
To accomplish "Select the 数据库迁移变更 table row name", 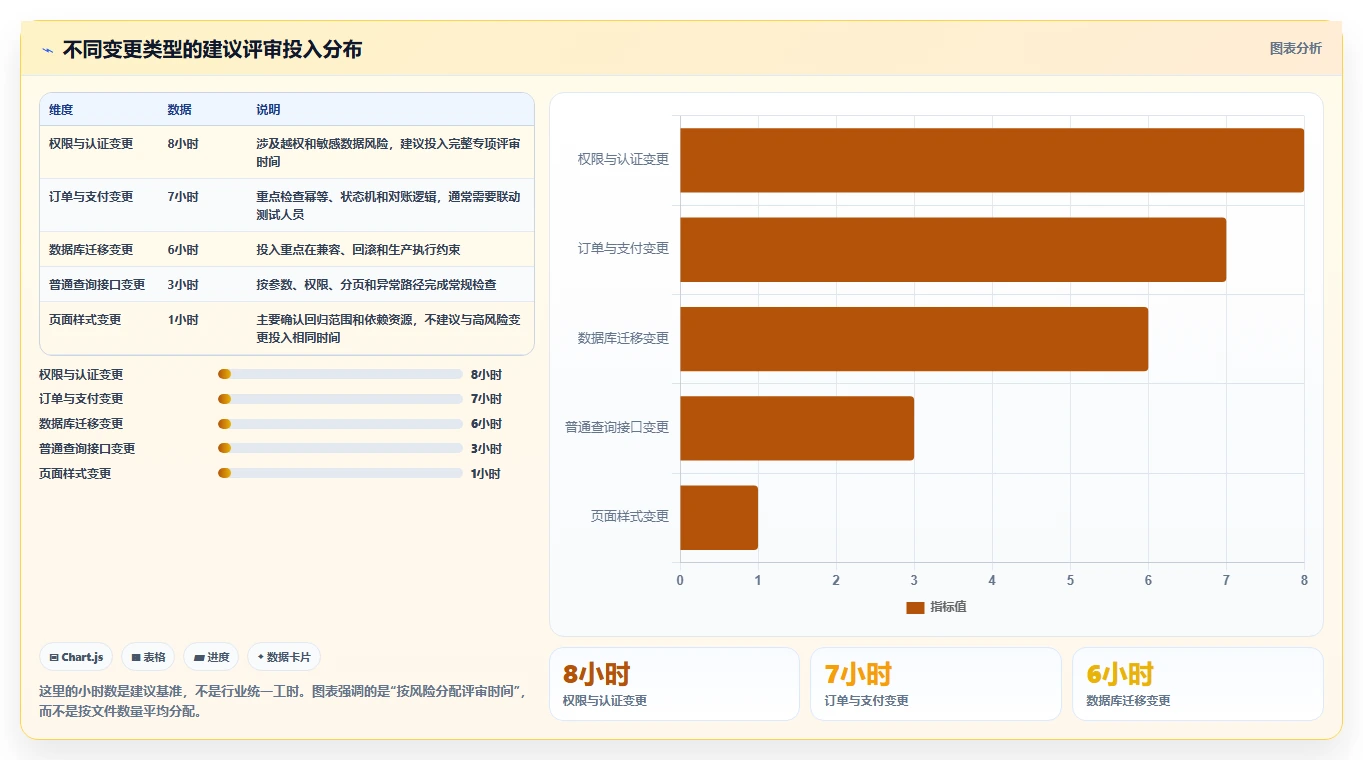I will [91, 250].
